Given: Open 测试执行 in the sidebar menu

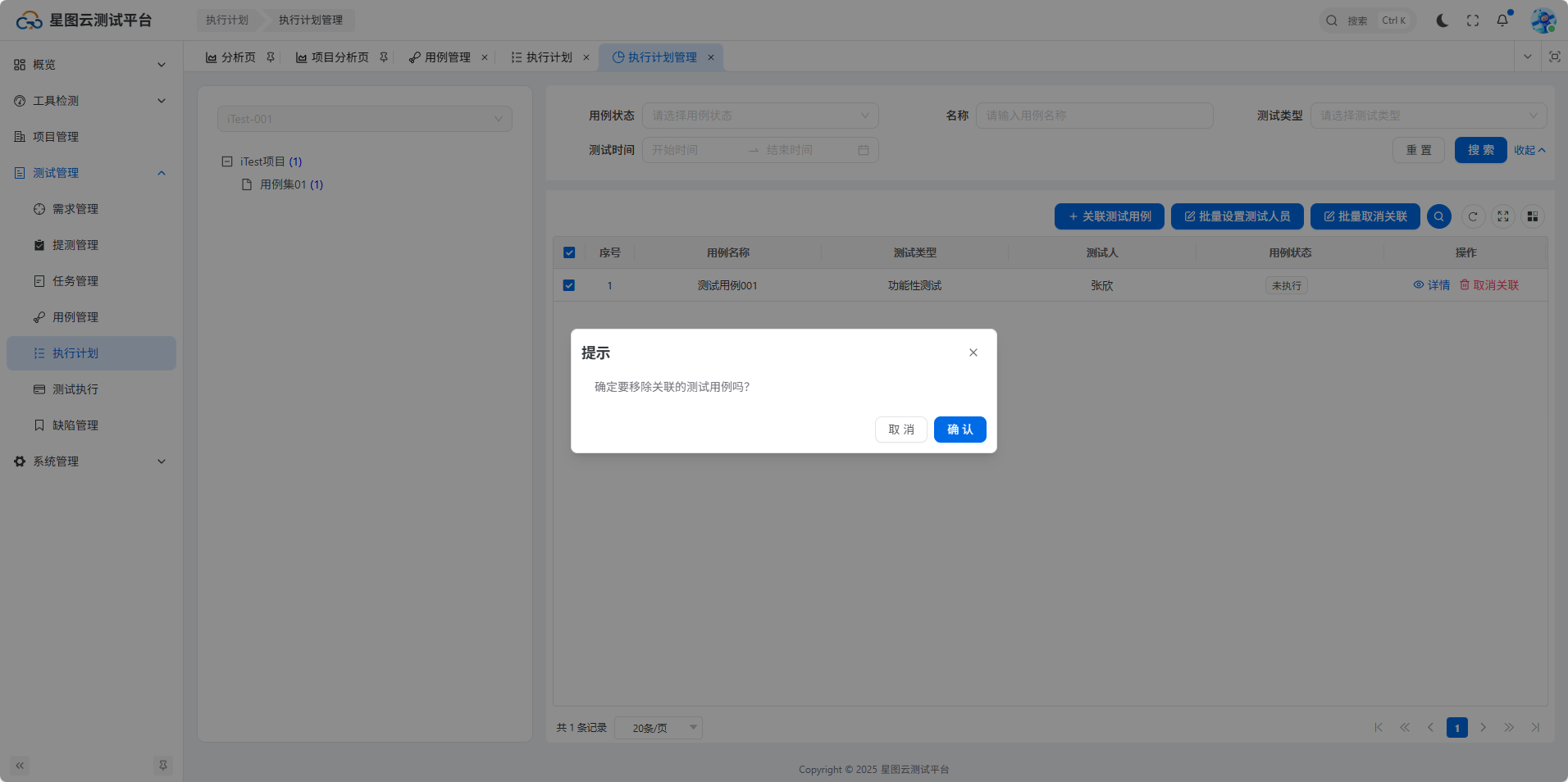Looking at the screenshot, I should click(x=75, y=389).
